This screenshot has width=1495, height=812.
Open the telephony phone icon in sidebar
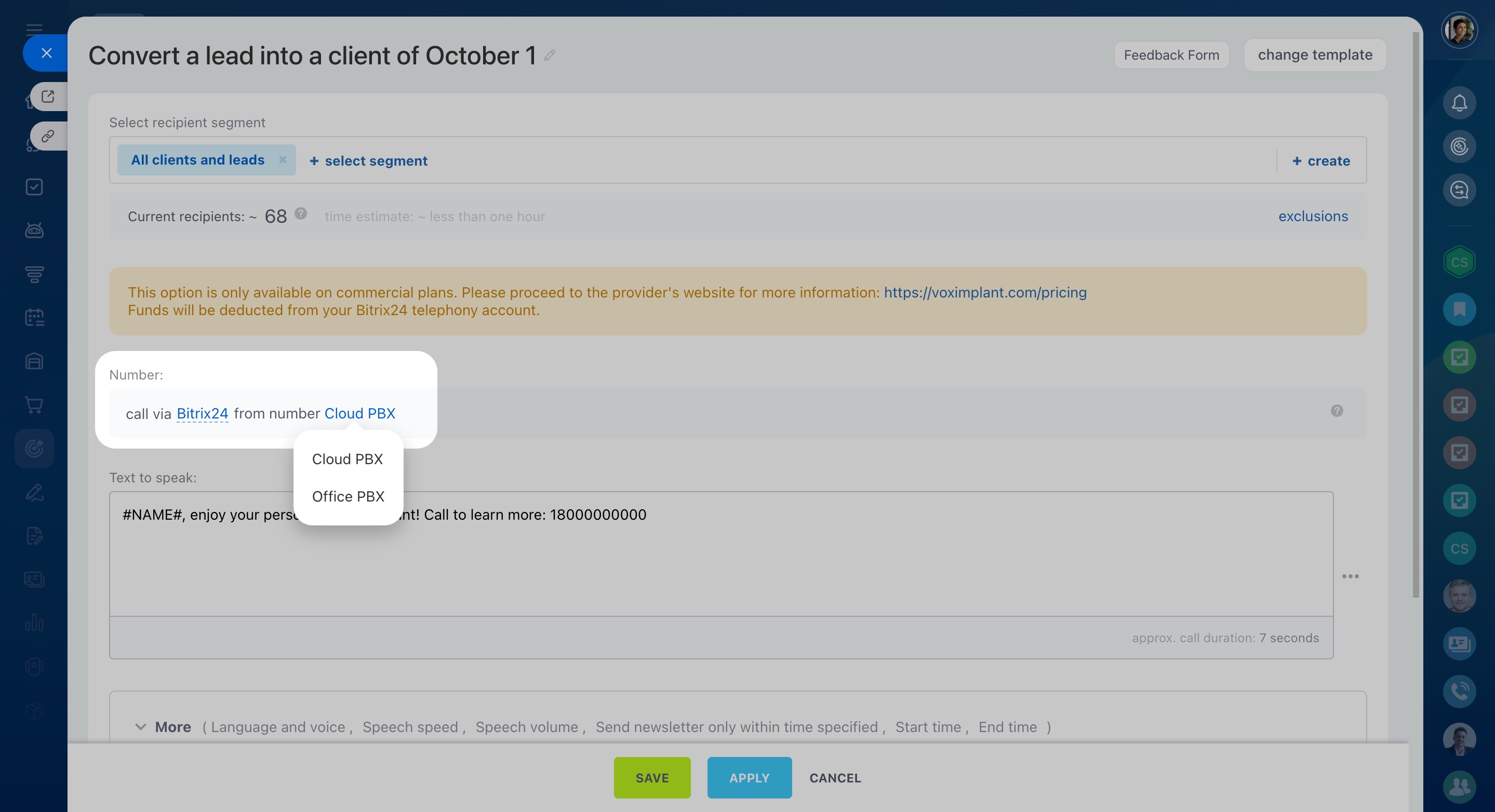coord(1459,691)
